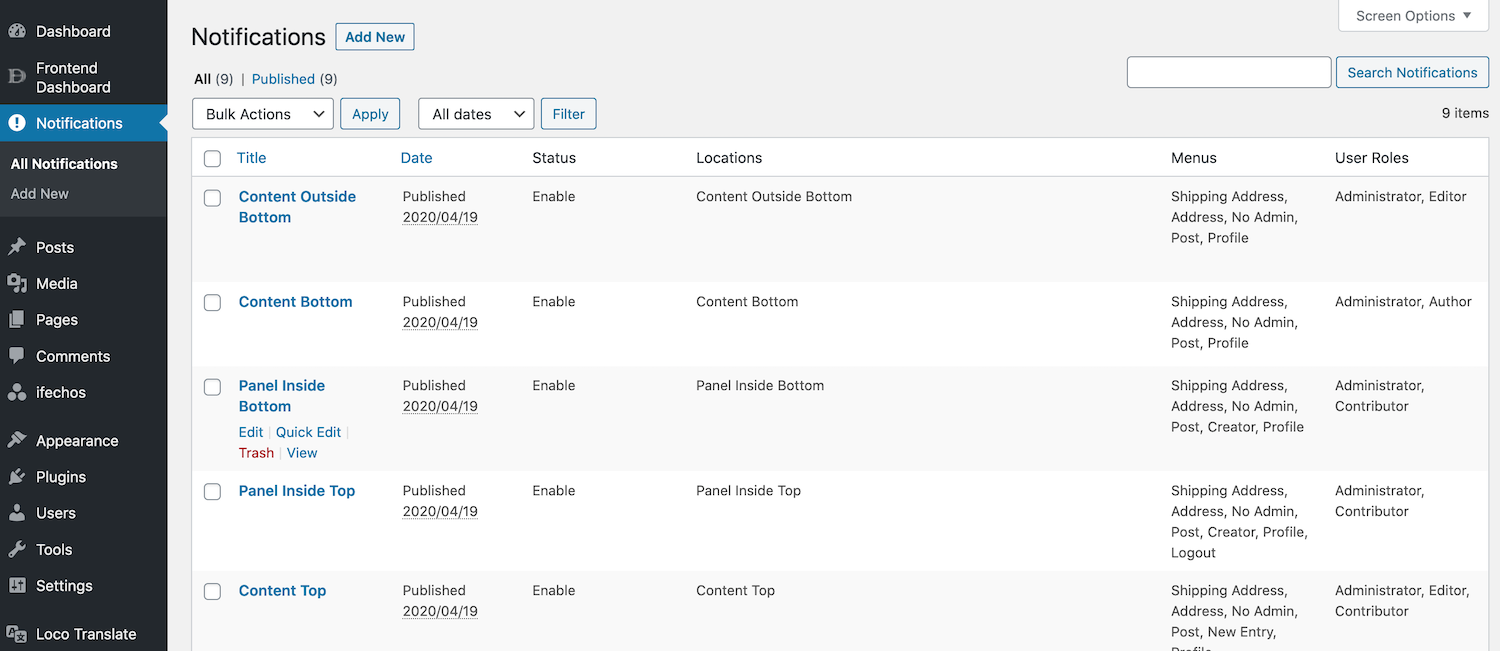1500x651 pixels.
Task: Open the Content Top notification title
Action: coord(283,591)
